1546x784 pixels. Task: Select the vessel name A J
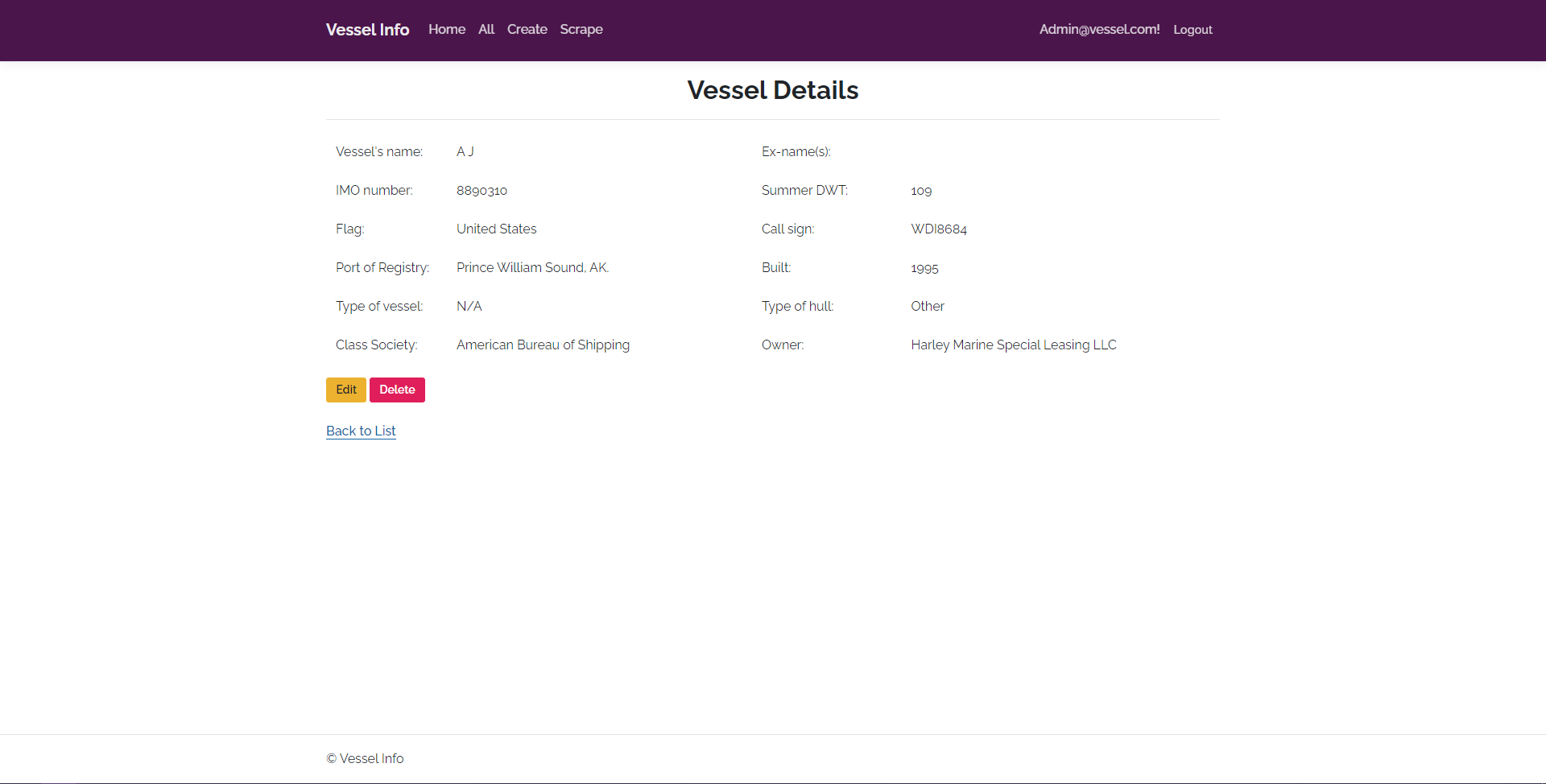point(465,151)
